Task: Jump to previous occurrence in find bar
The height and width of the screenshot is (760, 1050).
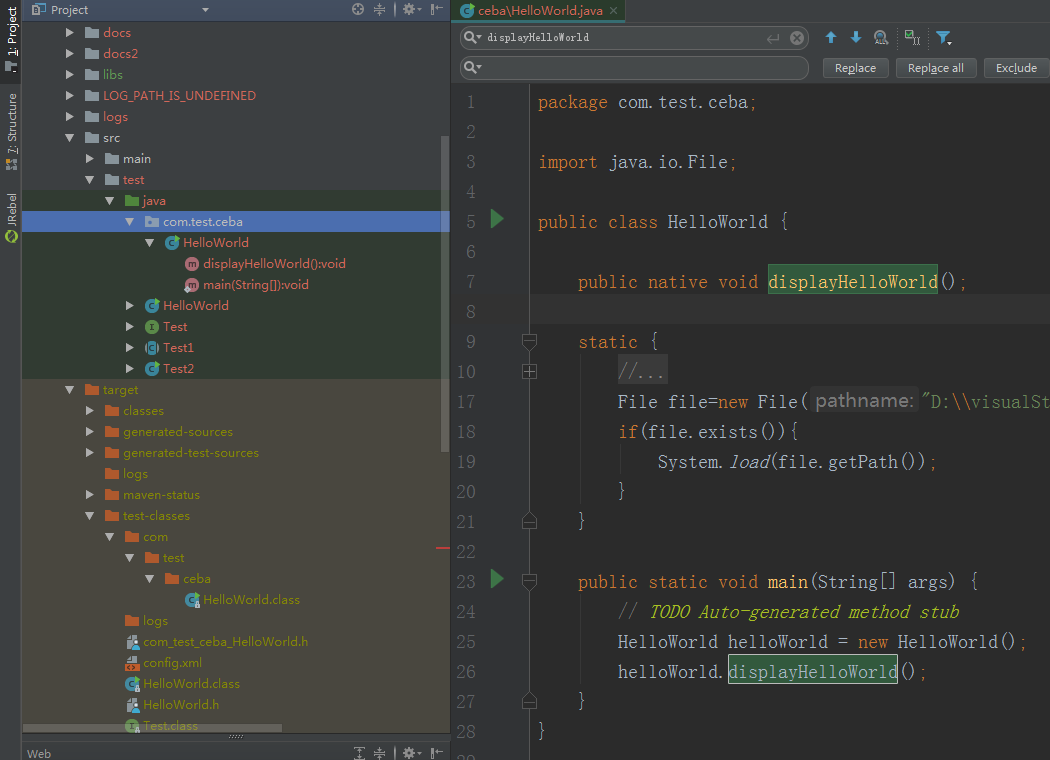Action: click(831, 37)
